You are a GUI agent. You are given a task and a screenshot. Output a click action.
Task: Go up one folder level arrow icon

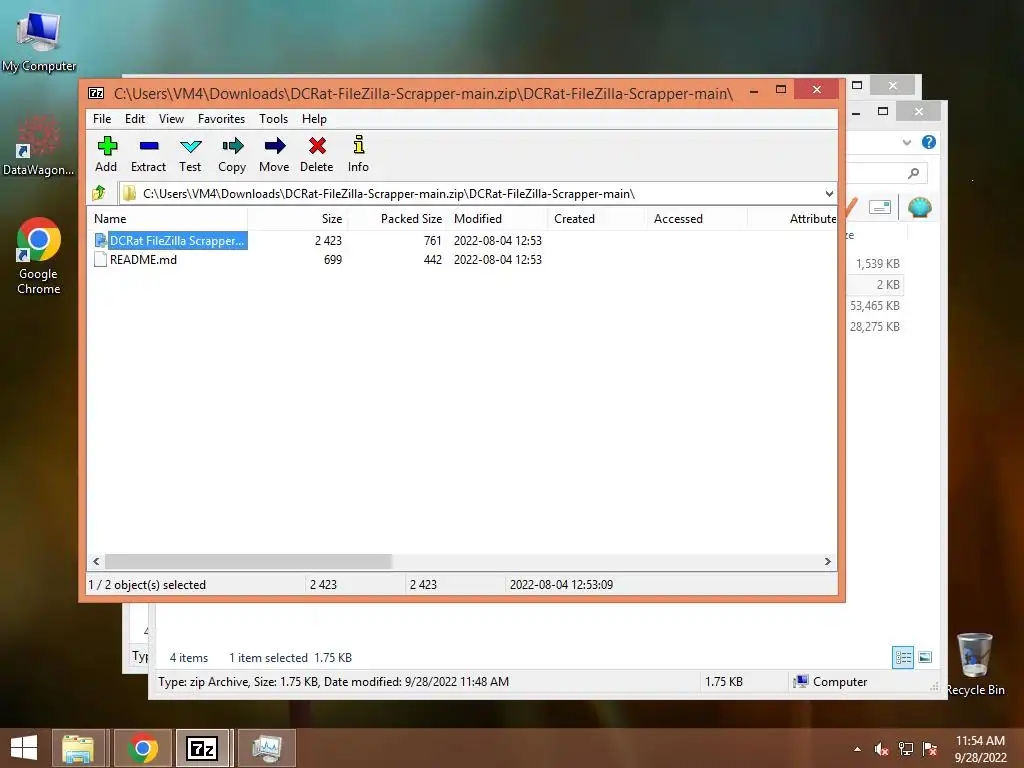(99, 193)
